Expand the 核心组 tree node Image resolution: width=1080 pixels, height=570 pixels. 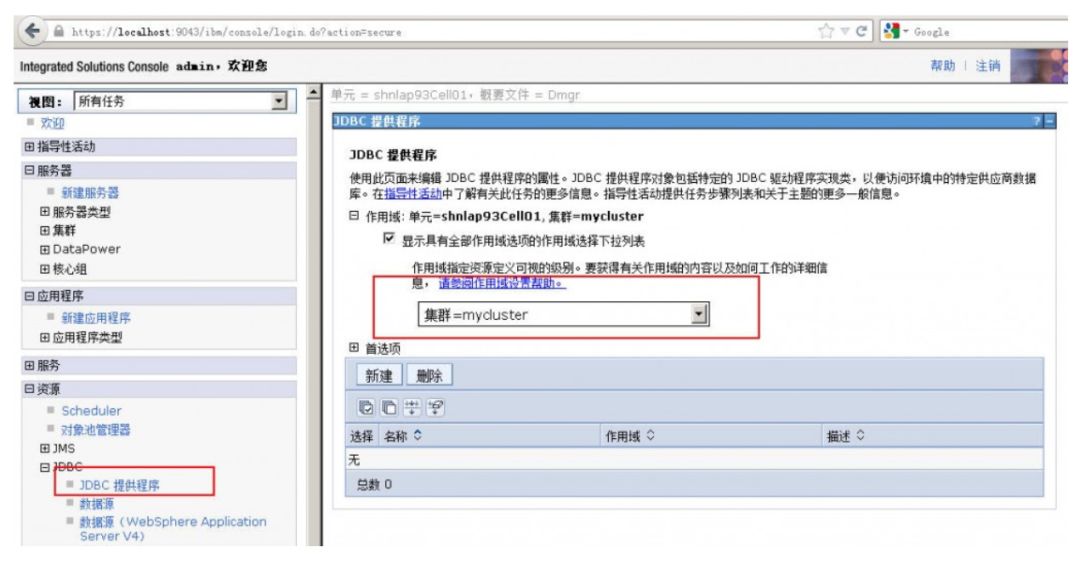coord(45,268)
